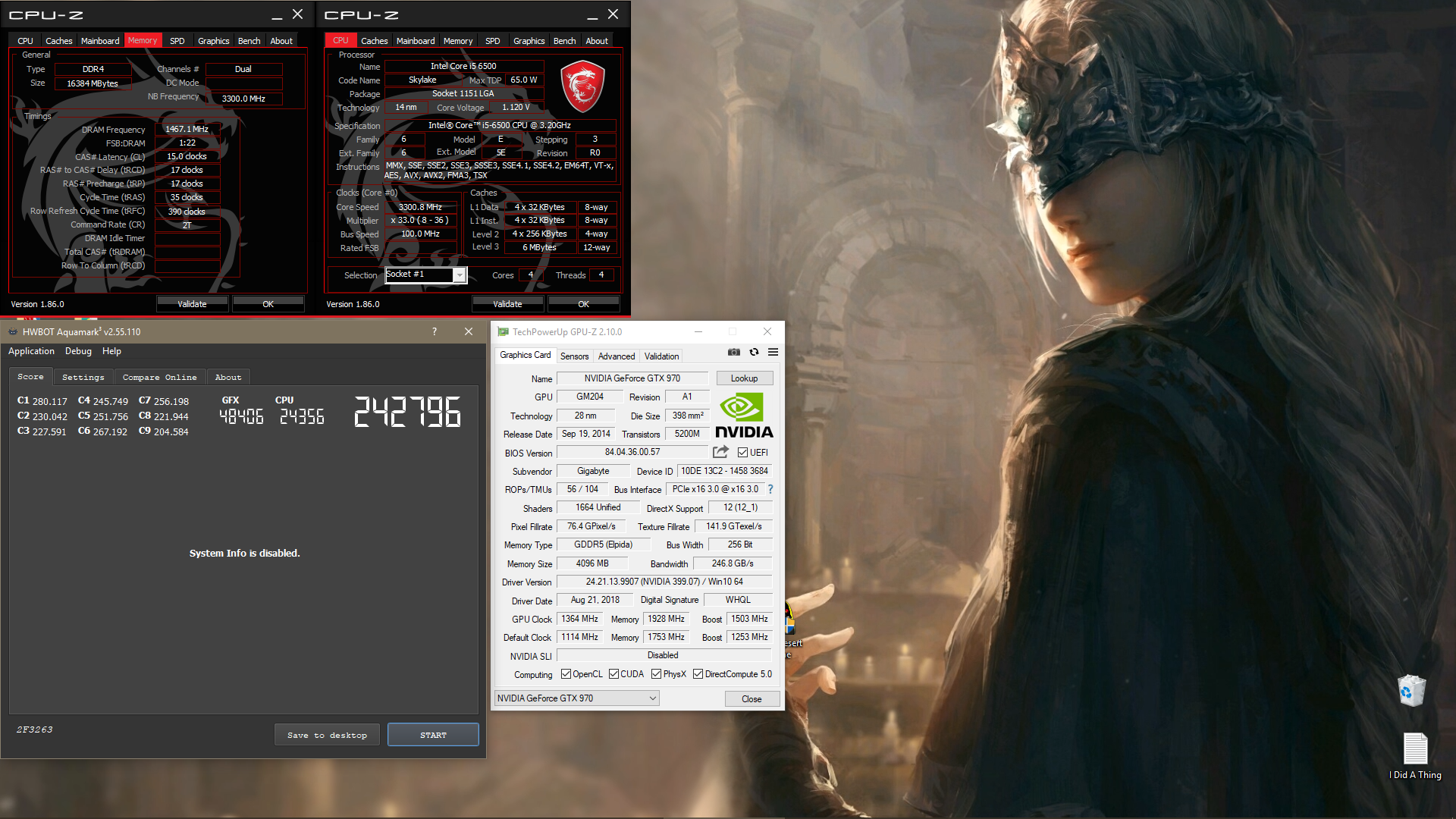The image size is (1456, 819).
Task: Open the Sensors tab in GPU-Z
Action: [x=574, y=356]
